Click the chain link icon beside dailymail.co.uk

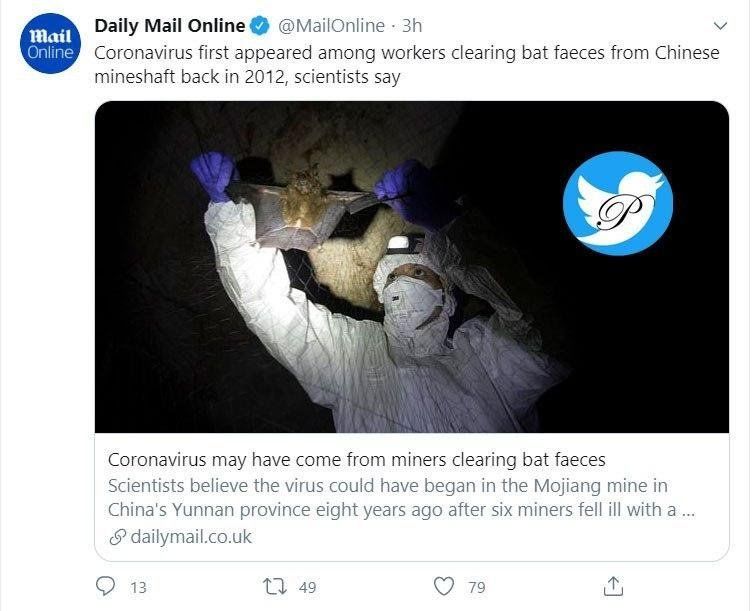tap(117, 537)
